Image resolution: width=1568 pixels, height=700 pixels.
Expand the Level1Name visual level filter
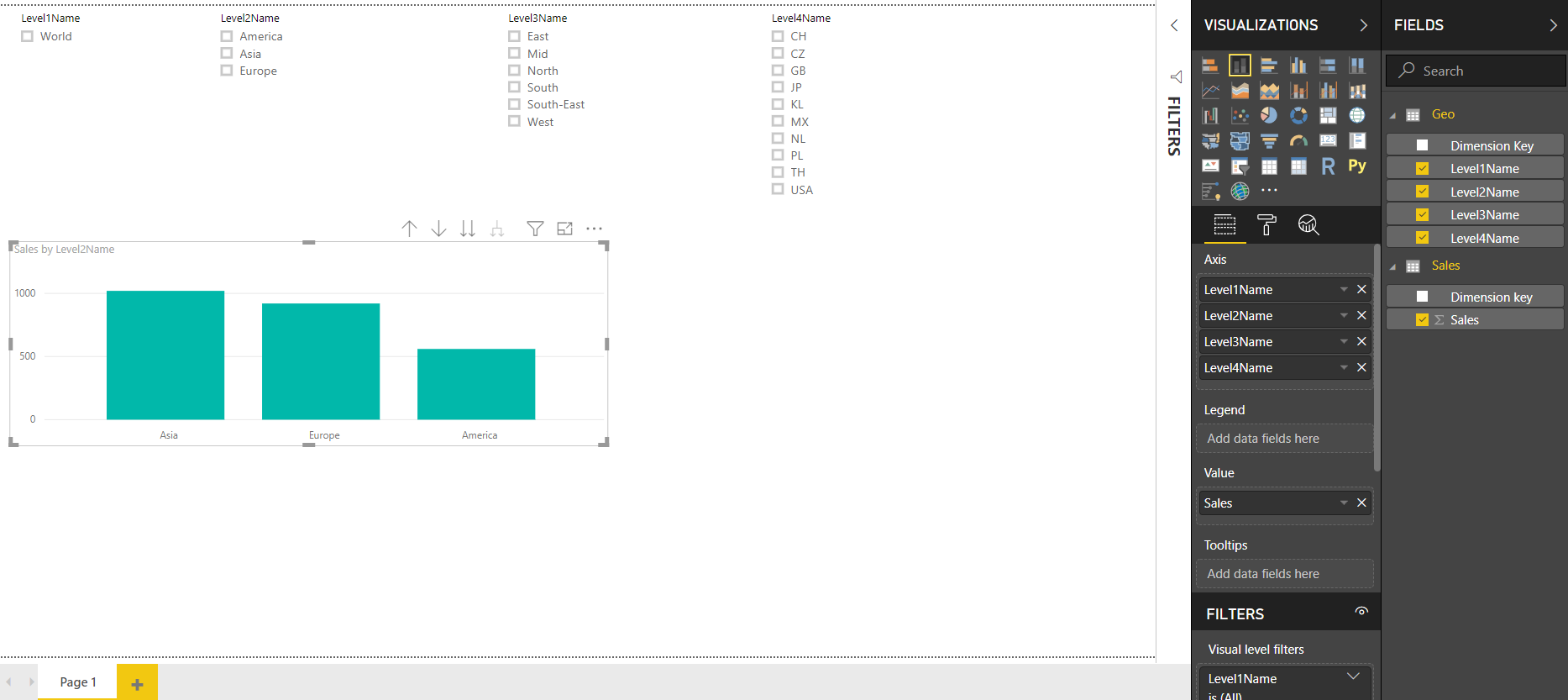1353,676
